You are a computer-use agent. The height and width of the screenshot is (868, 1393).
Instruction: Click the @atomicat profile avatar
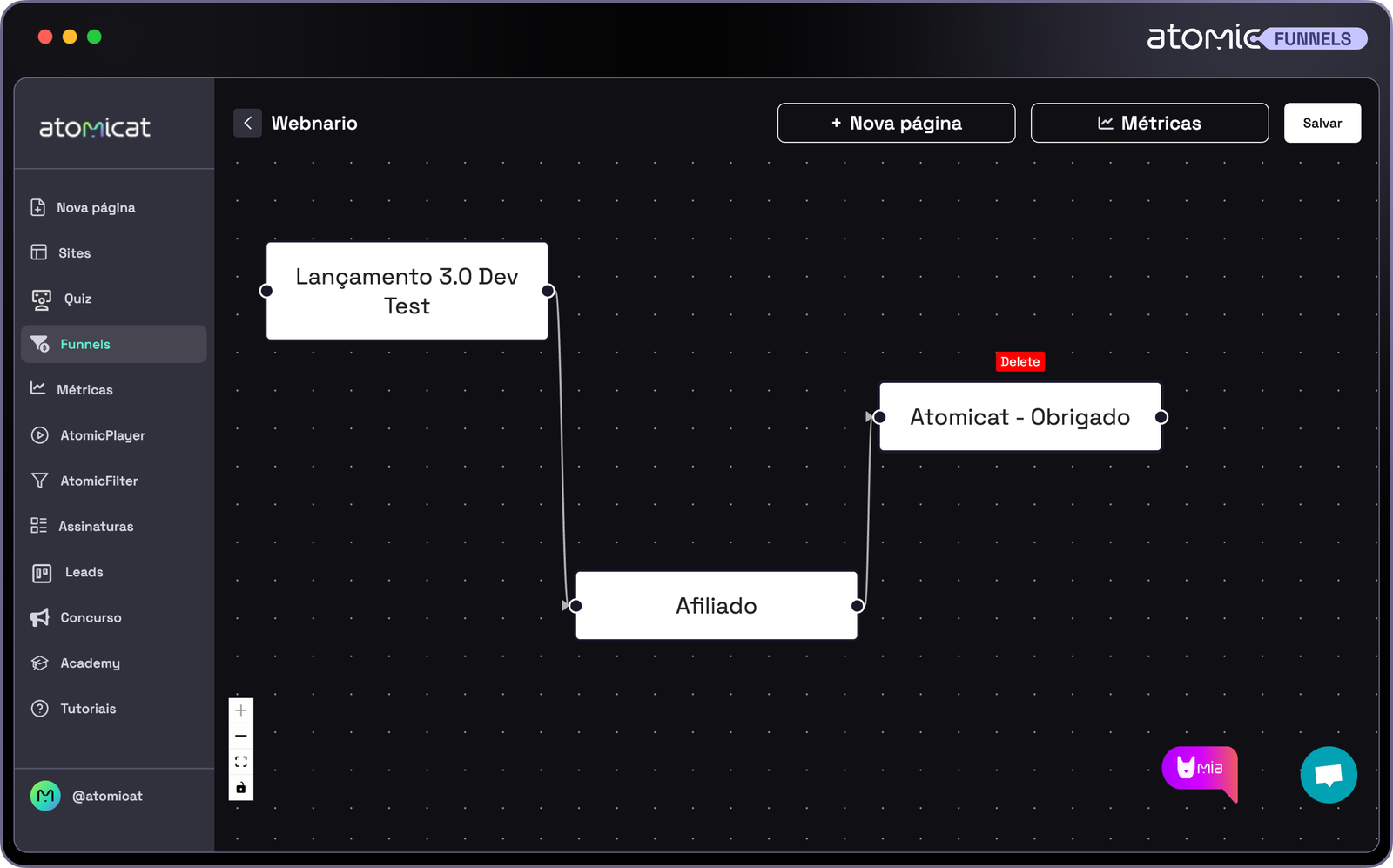pos(45,796)
